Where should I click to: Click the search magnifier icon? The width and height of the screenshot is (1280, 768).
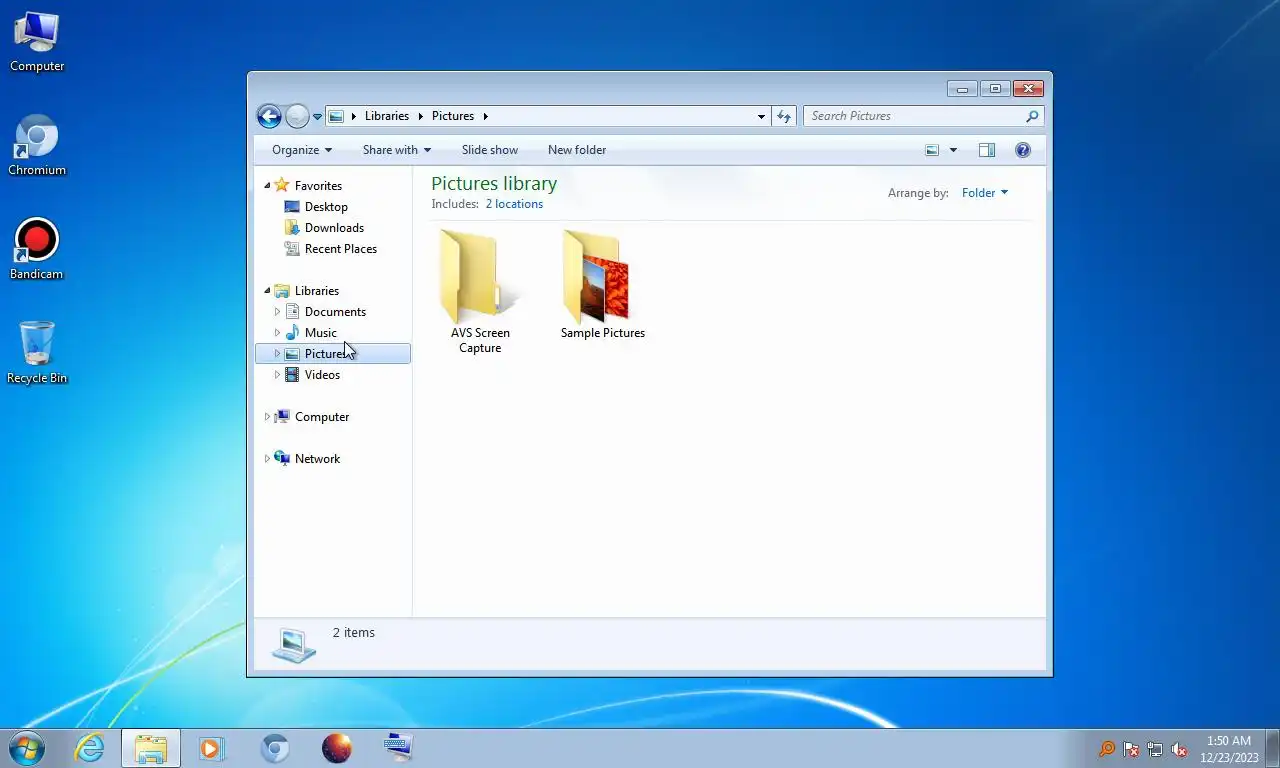1033,116
